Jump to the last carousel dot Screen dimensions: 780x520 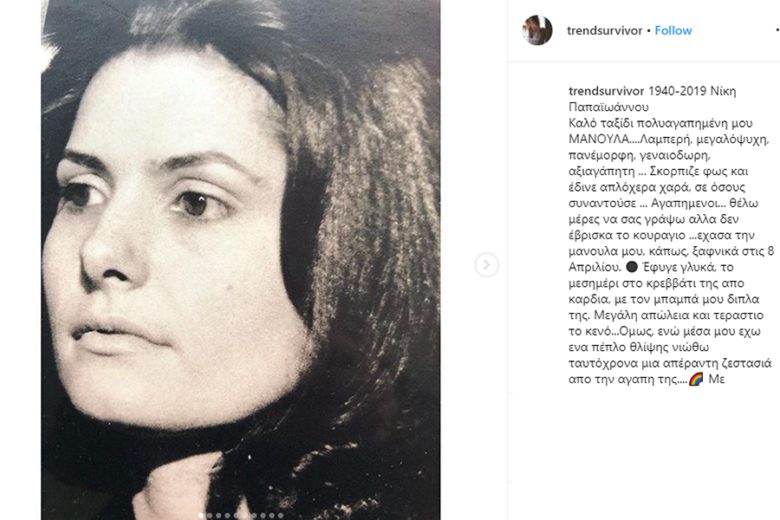(281, 516)
